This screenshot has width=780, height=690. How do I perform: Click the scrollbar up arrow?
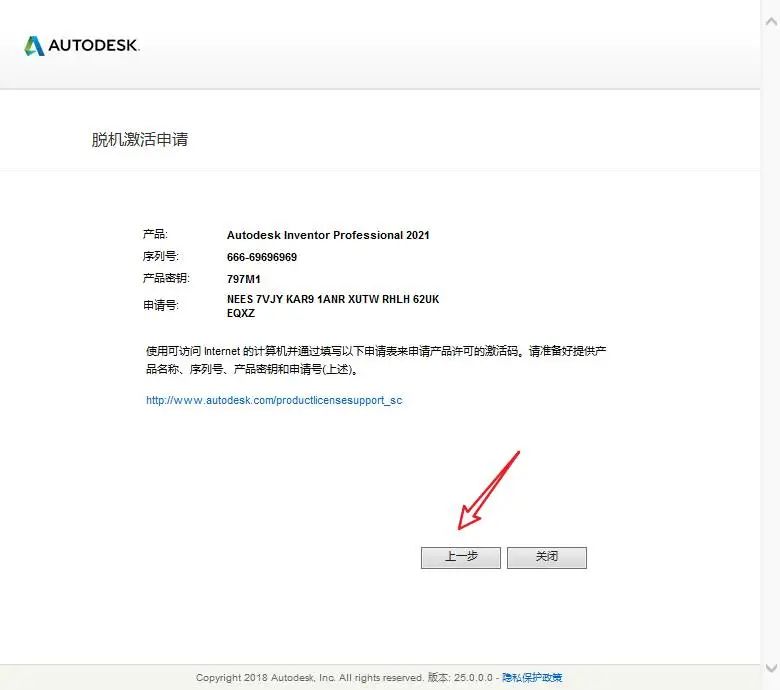[x=771, y=21]
